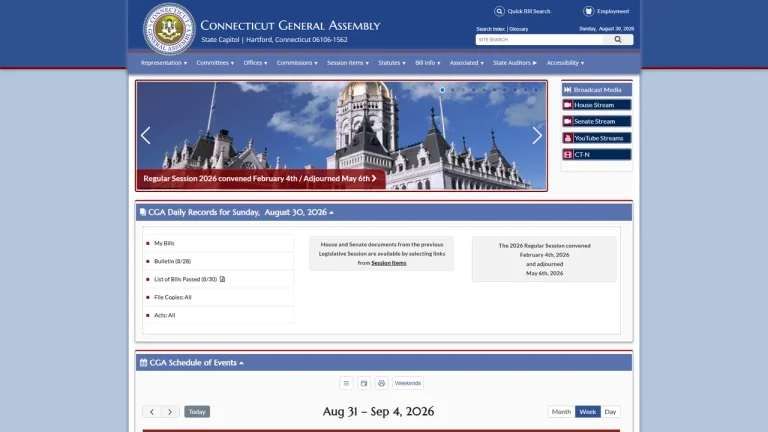Show previous slide in banner carousel
The width and height of the screenshot is (768, 432).
pyautogui.click(x=145, y=136)
